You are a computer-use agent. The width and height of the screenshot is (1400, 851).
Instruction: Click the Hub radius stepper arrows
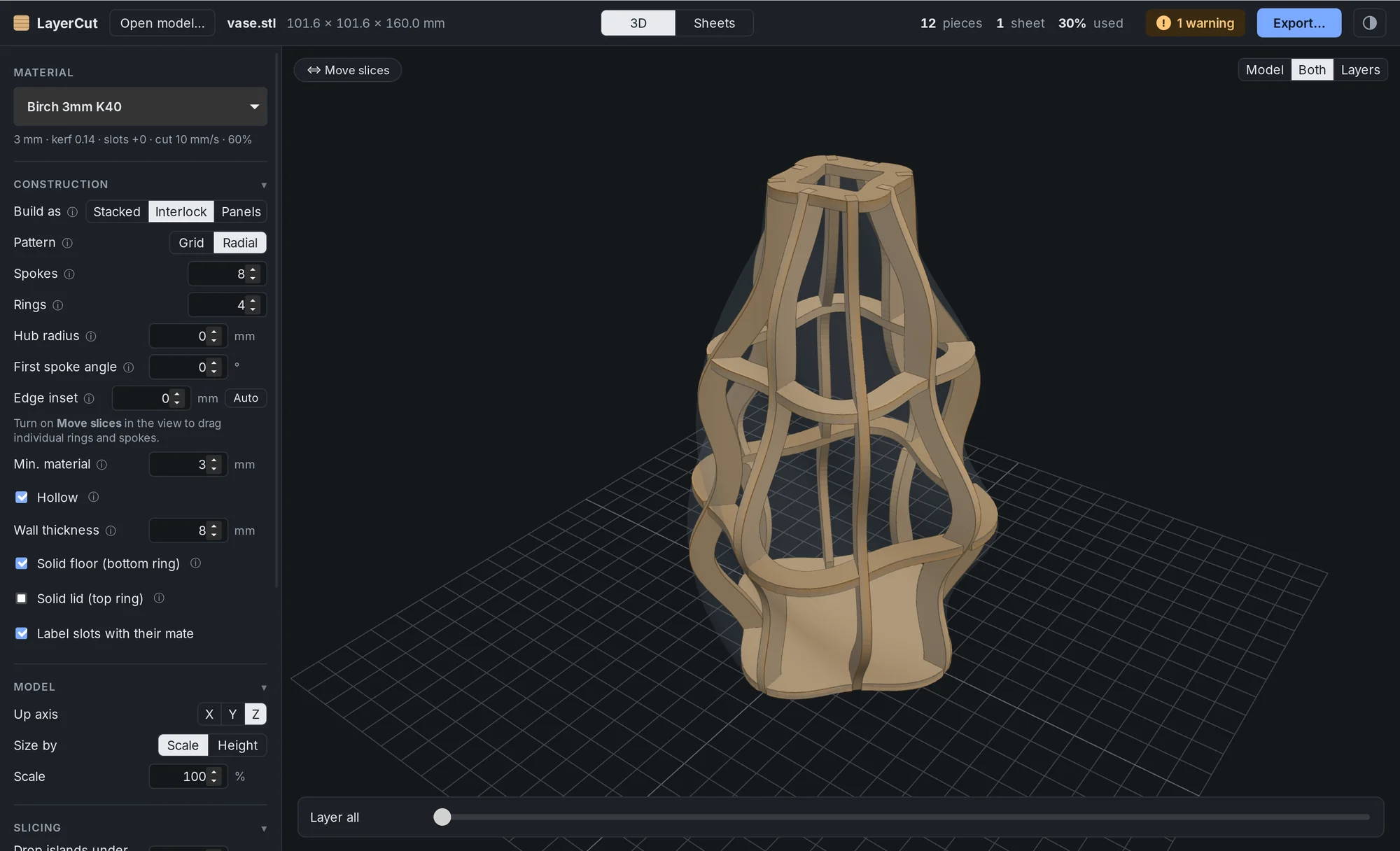tap(214, 337)
